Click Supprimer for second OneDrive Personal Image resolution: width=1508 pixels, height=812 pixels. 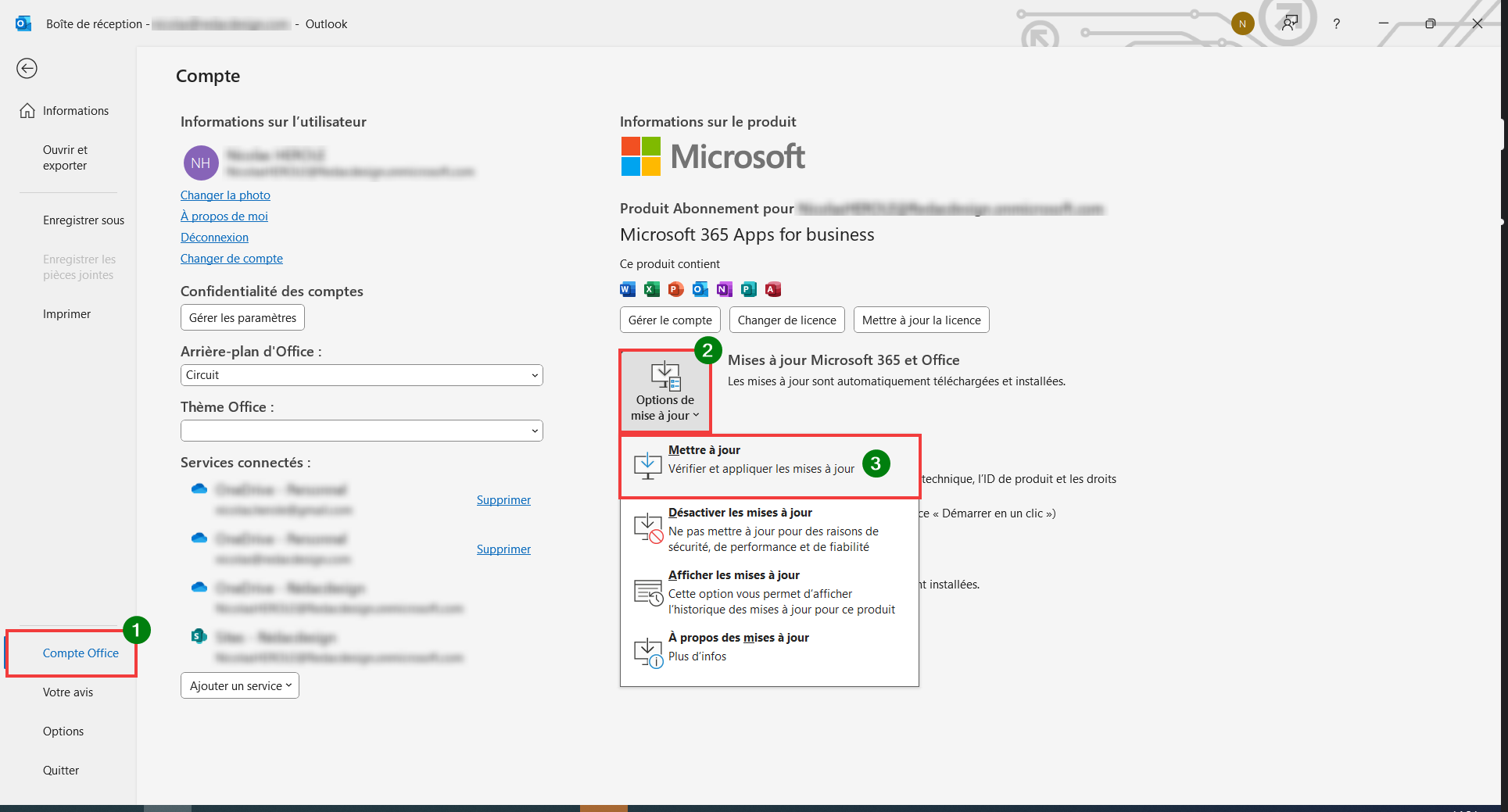(503, 549)
